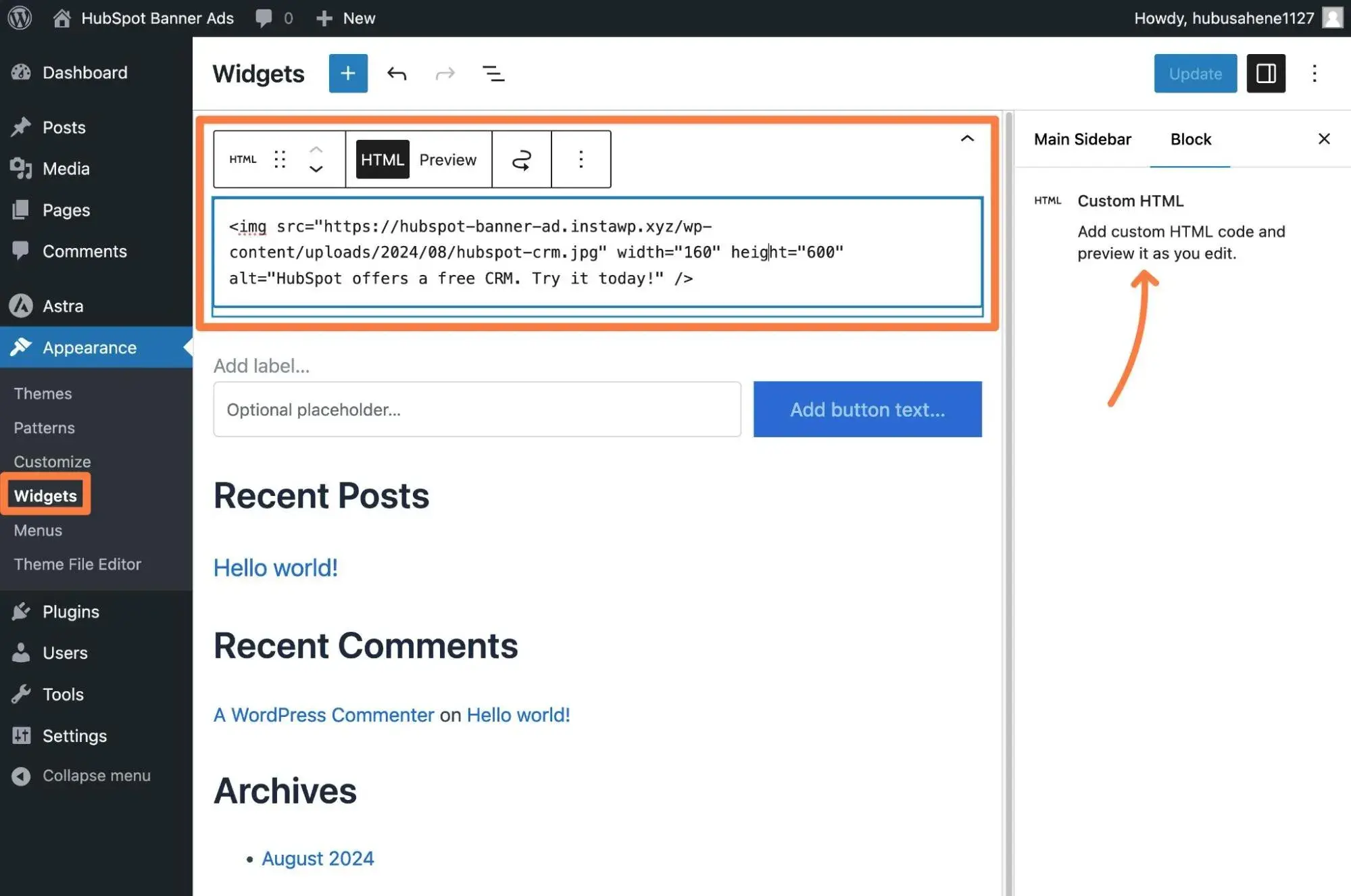
Task: Click the Optional placeholder search input
Action: [477, 409]
